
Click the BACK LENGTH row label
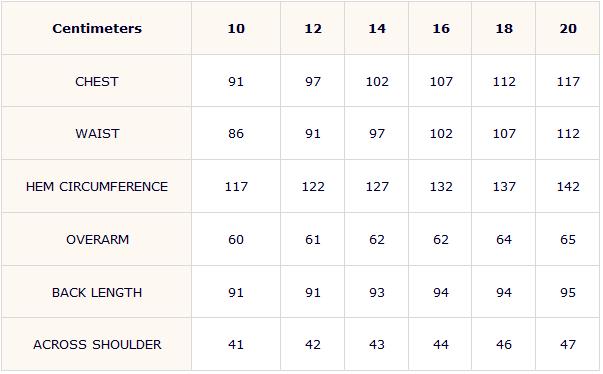(97, 293)
